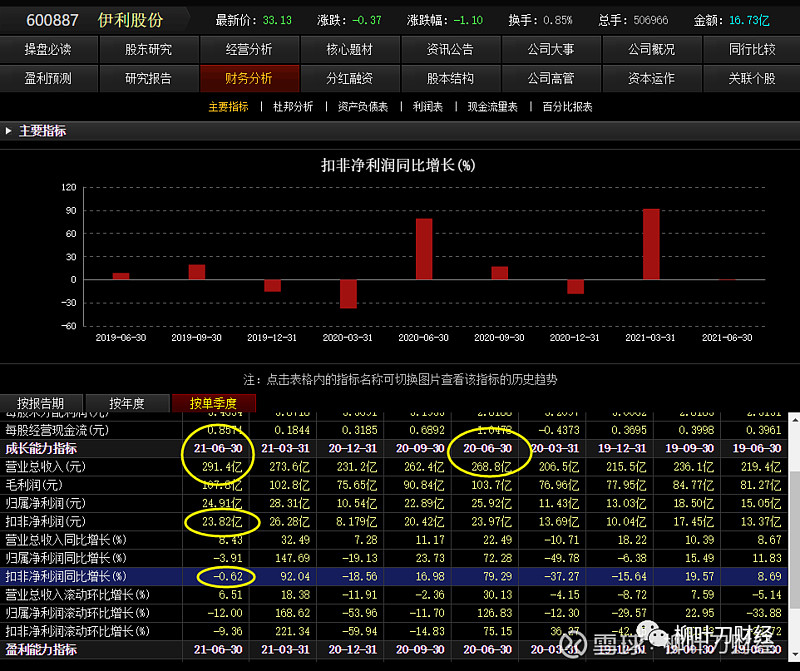This screenshot has height=671, width=800.
Task: Click the 273.6亿 revenue cell
Action: coord(289,467)
